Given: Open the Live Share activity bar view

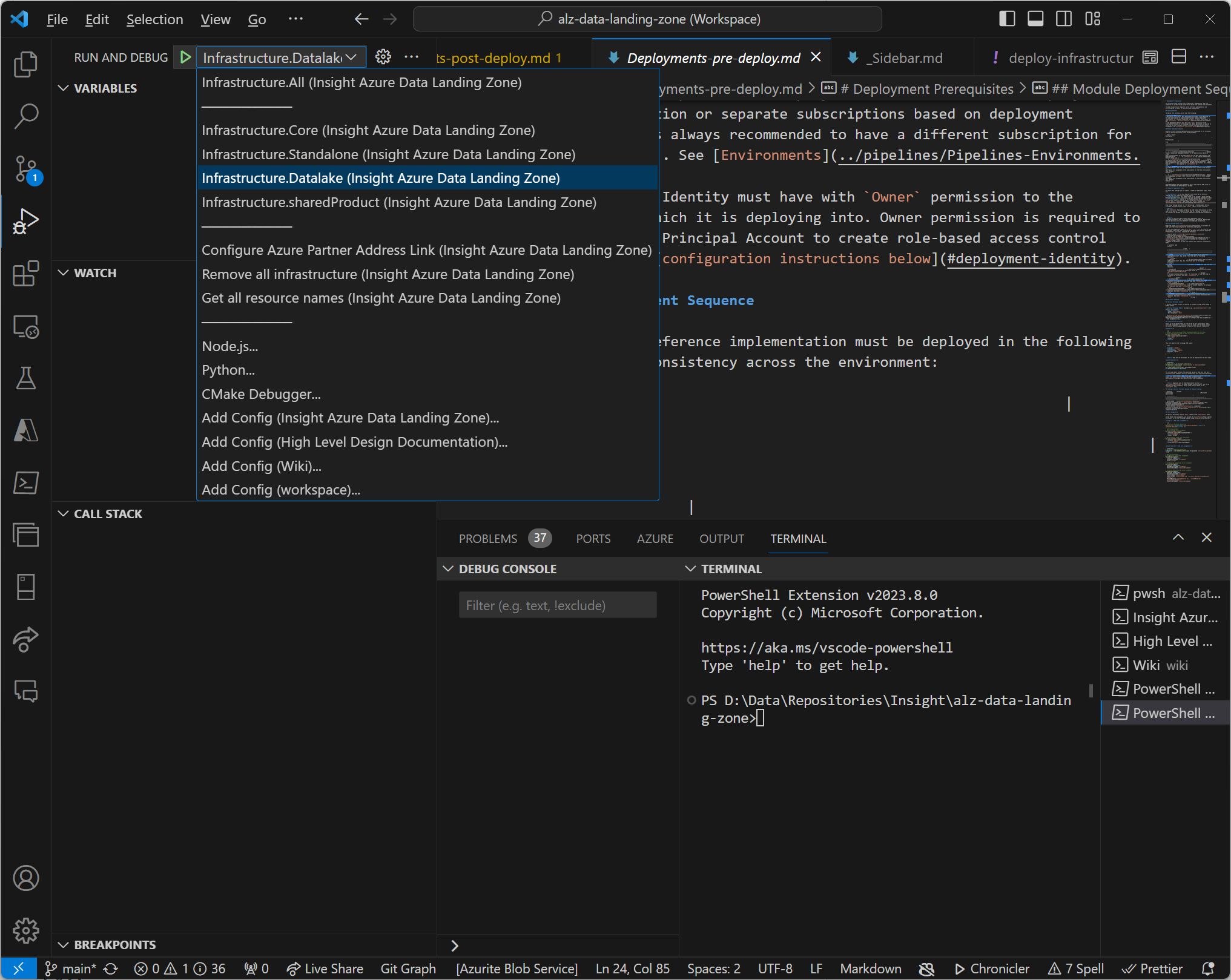Looking at the screenshot, I should (25, 639).
